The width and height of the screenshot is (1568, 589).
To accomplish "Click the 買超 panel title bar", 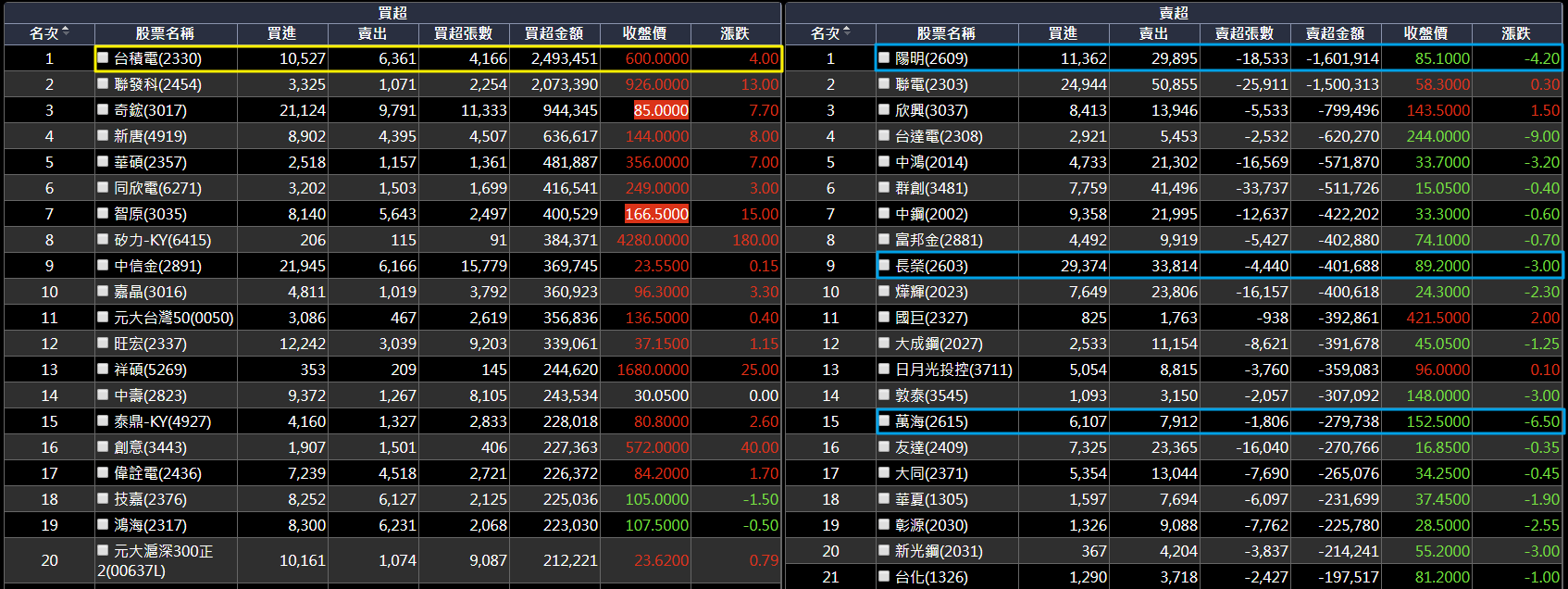I will point(392,12).
